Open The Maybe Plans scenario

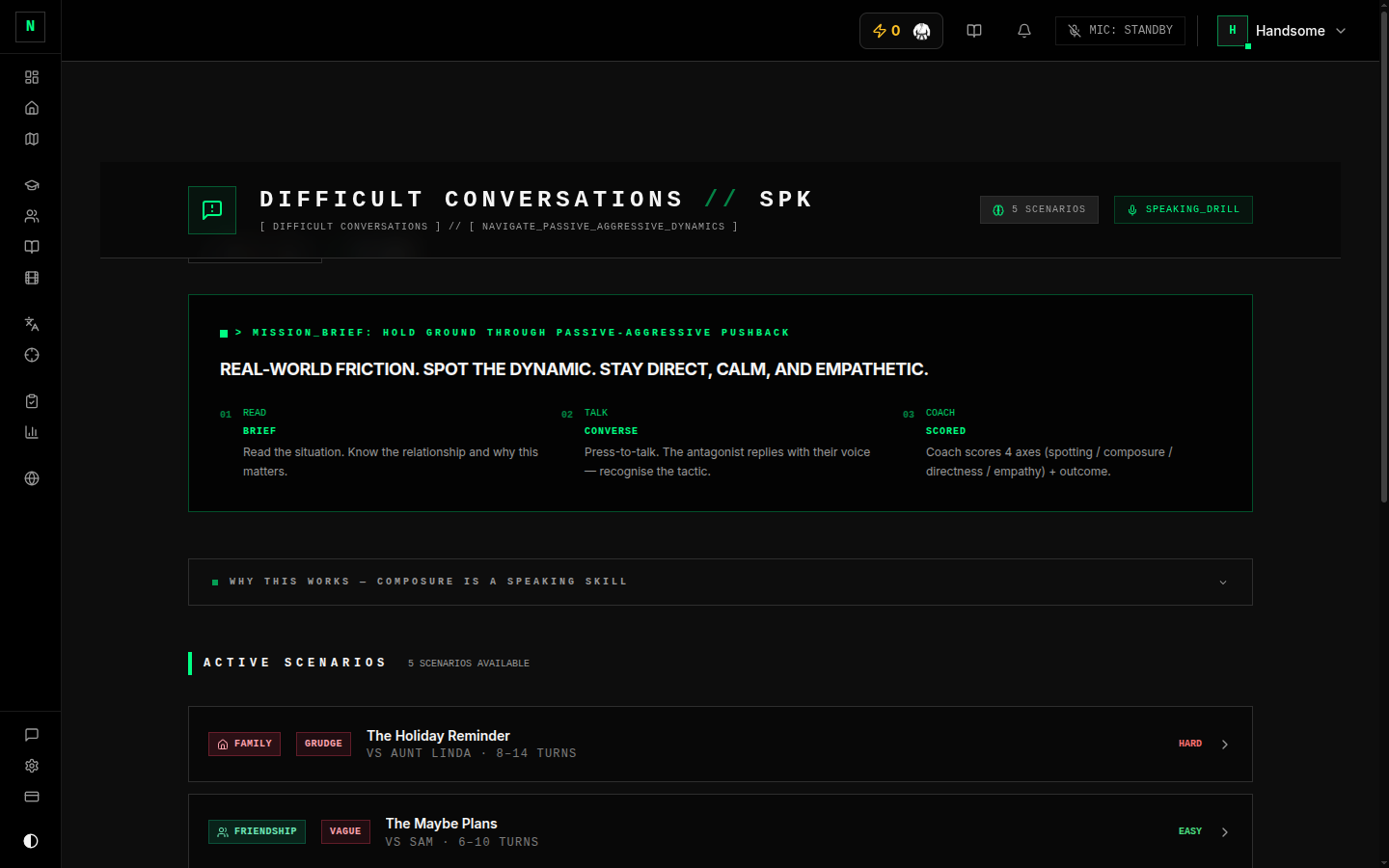click(721, 830)
